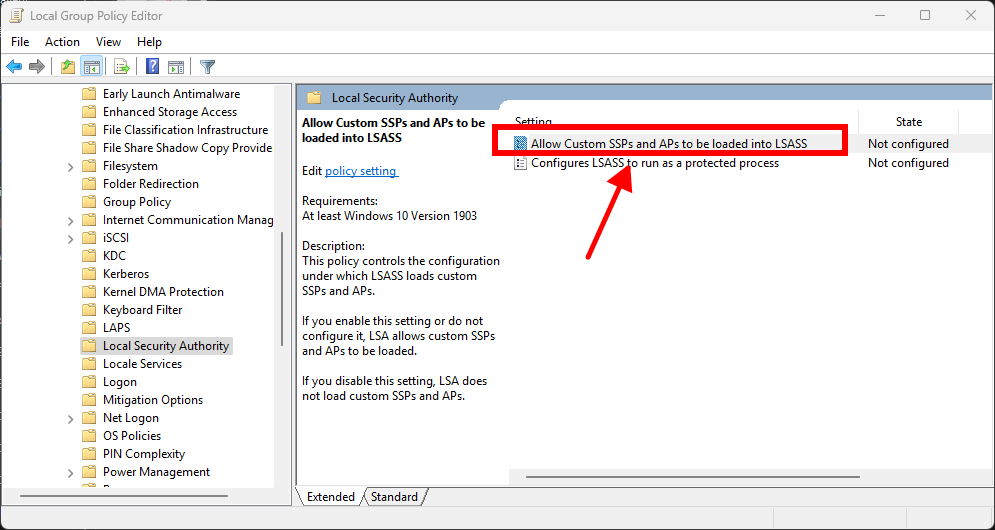Expand the Filesystem tree node
This screenshot has height=530, width=995.
[x=71, y=166]
